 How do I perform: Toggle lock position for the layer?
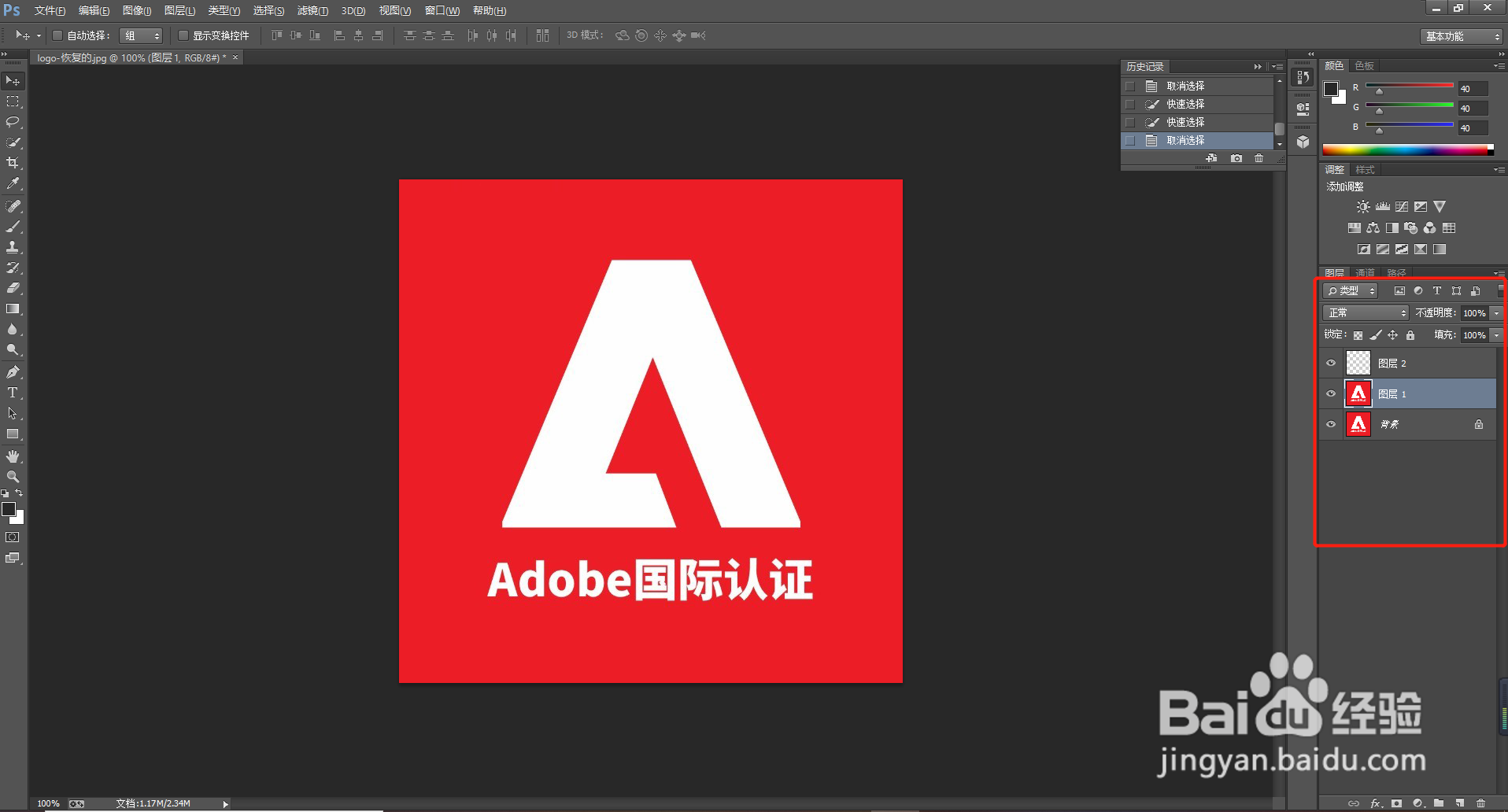pyautogui.click(x=1393, y=335)
